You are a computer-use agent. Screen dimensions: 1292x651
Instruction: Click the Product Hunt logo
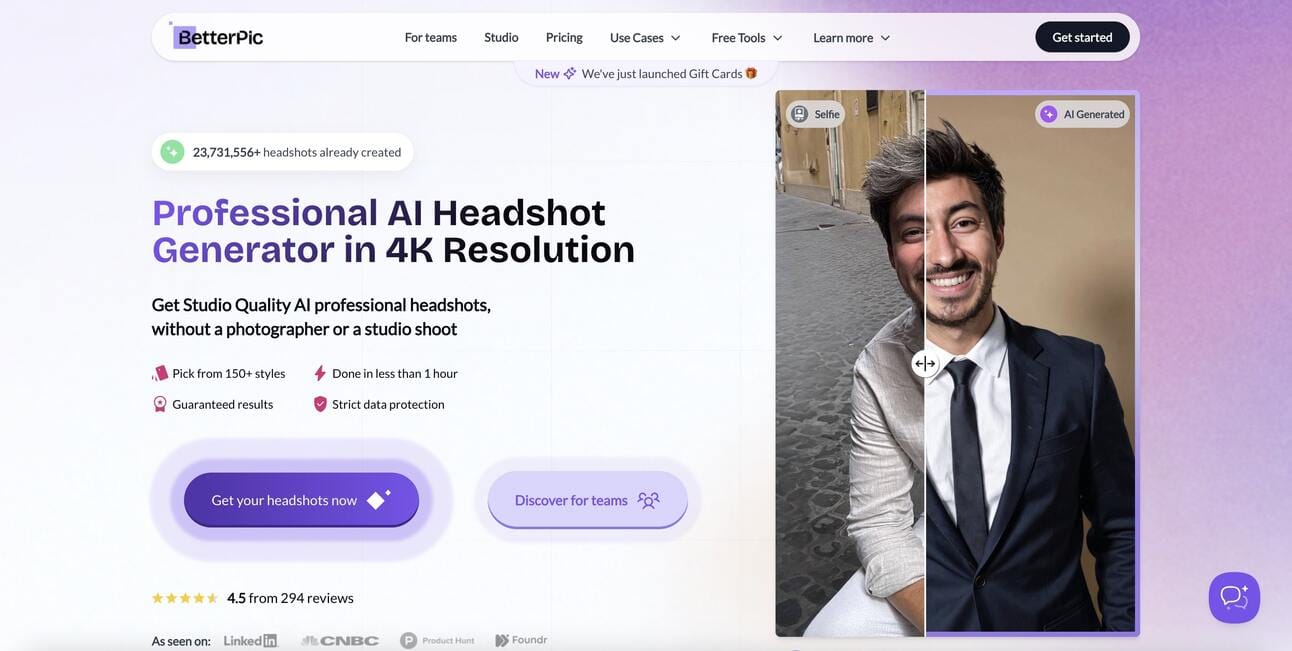[437, 640]
